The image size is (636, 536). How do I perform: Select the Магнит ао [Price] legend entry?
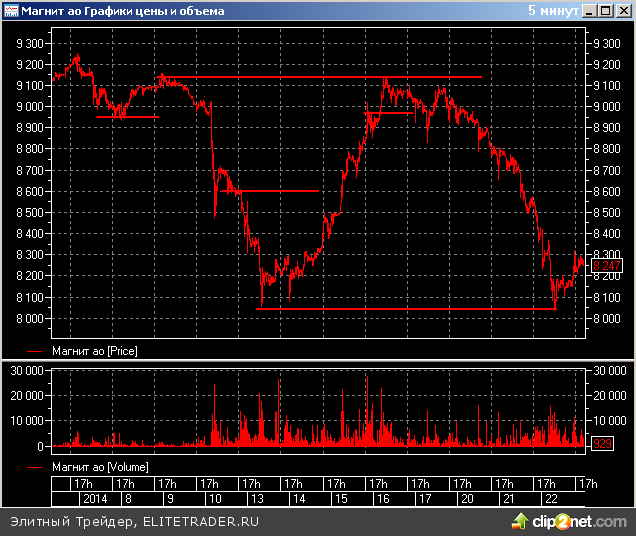point(95,351)
